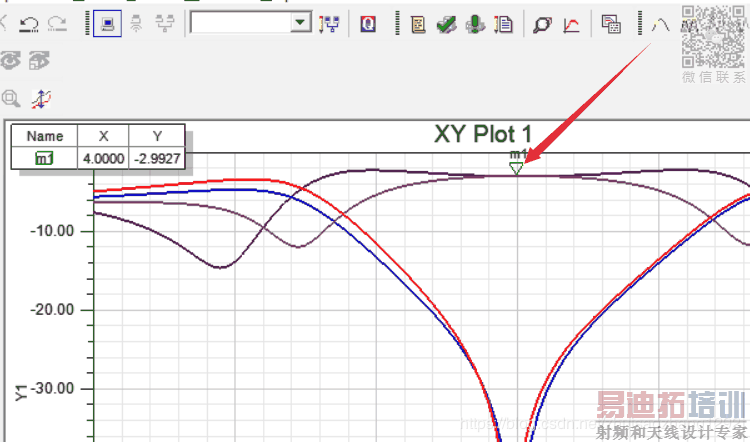Click the network tree edit icon
The image size is (750, 442).
click(x=330, y=23)
